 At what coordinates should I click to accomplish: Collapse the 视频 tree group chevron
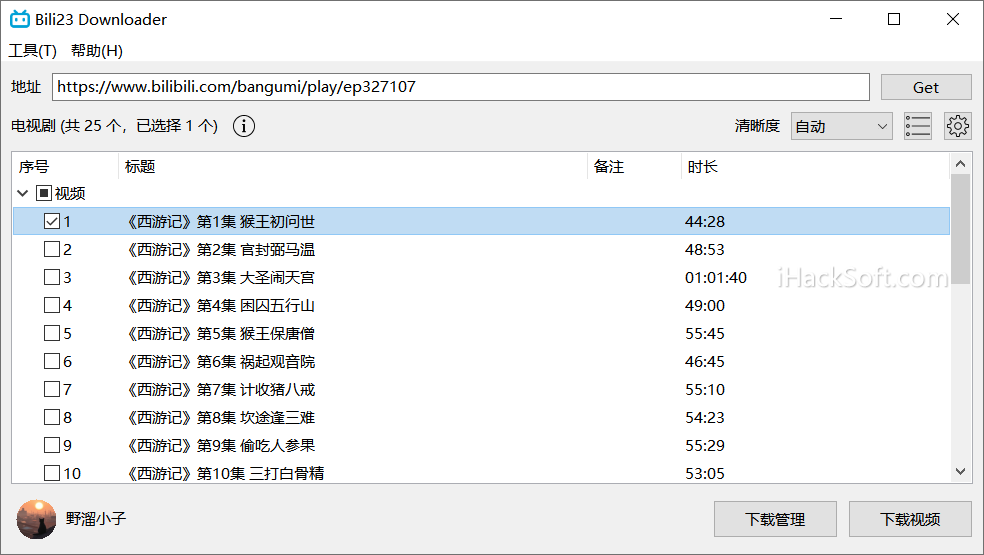pyautogui.click(x=23, y=193)
